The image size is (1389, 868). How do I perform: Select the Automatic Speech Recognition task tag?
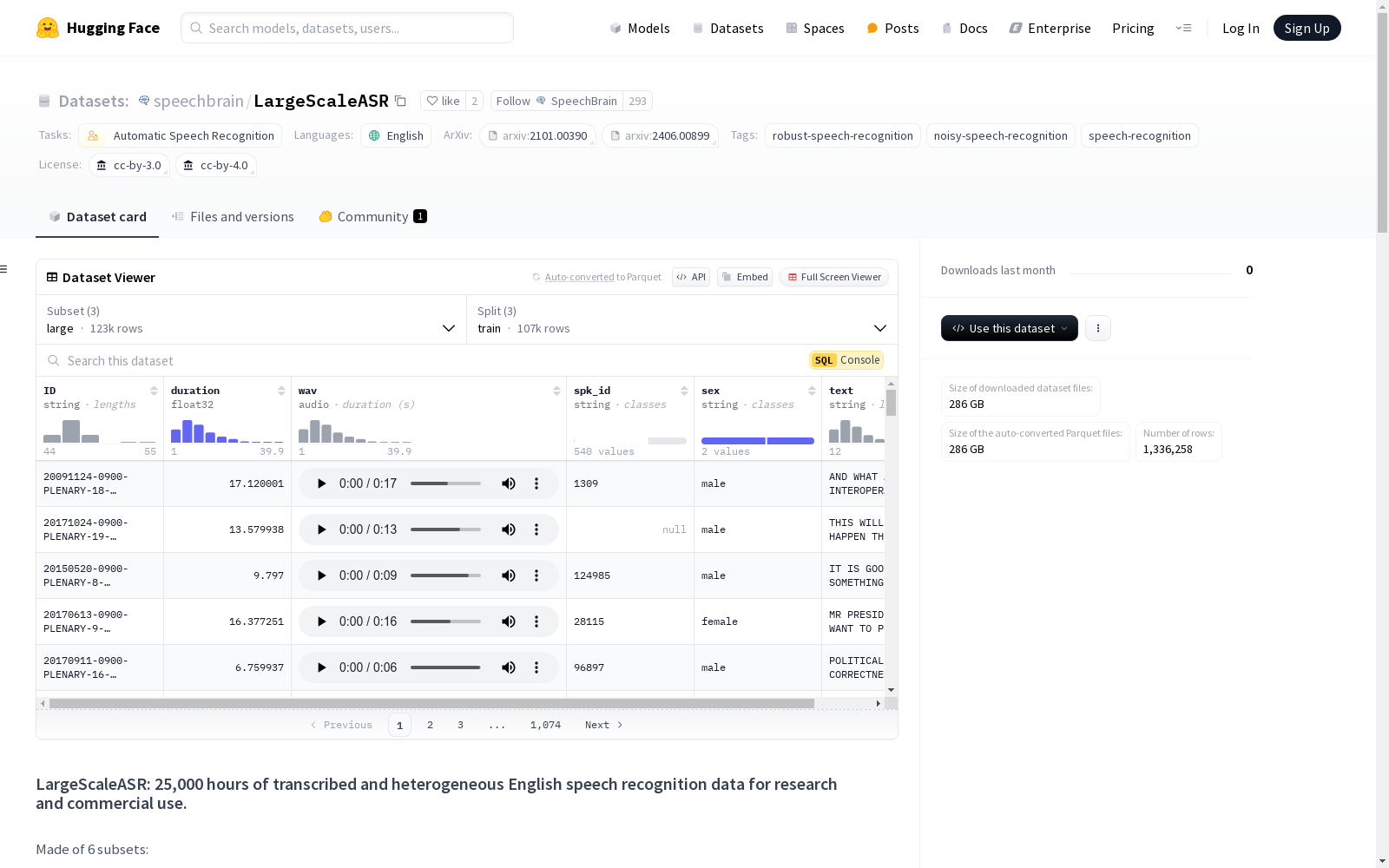(181, 135)
